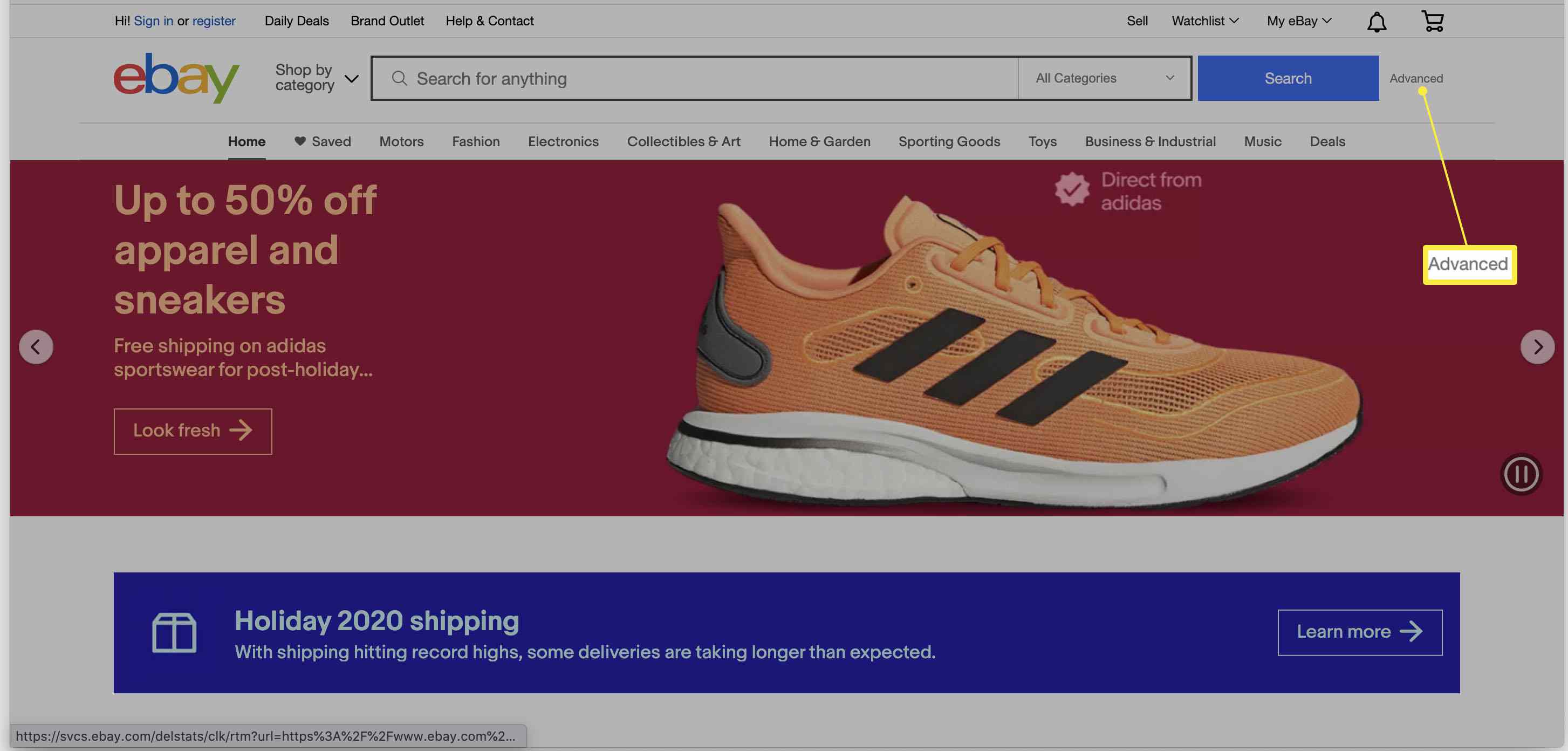
Task: Click the blue Search button
Action: (x=1288, y=78)
